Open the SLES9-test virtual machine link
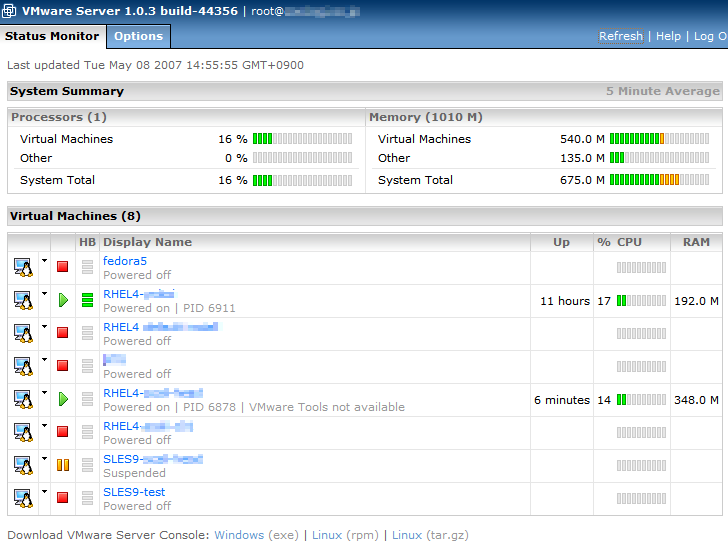This screenshot has height=546, width=728. coord(134,492)
